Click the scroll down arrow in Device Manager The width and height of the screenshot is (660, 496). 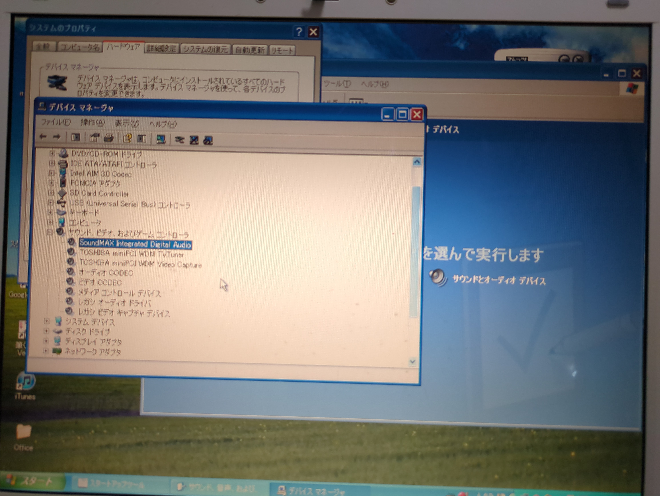click(x=412, y=361)
